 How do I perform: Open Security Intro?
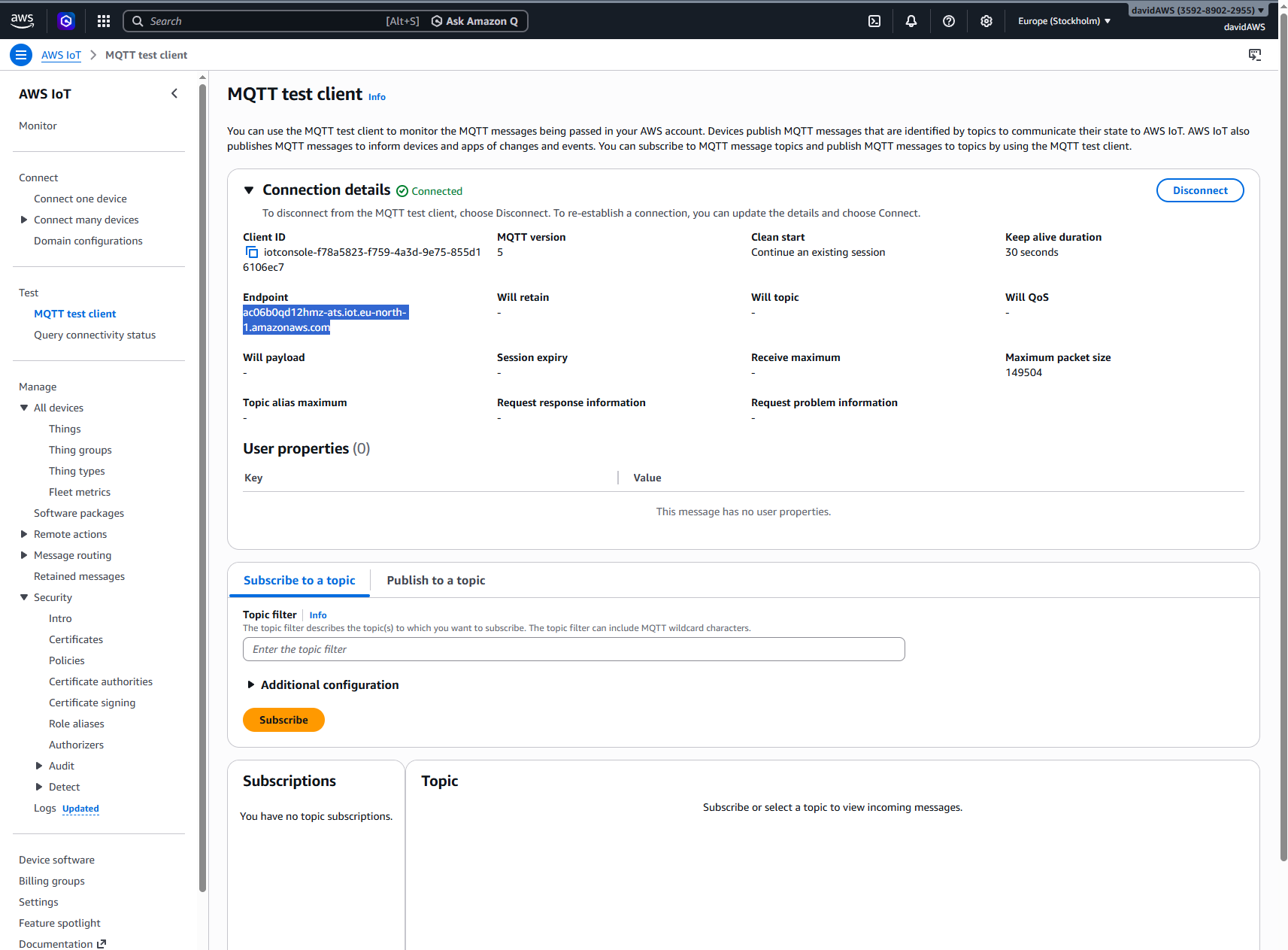pos(60,618)
